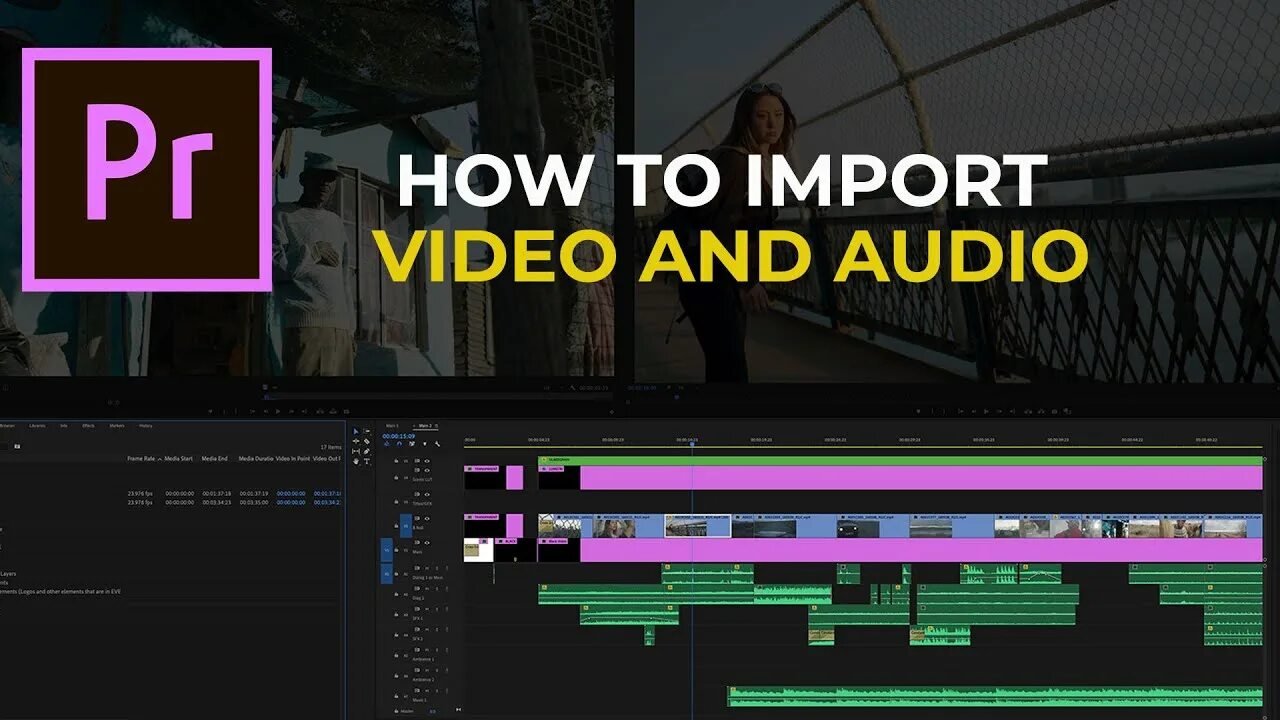Step back one frame in Program monitor
The width and height of the screenshot is (1280, 720).
pyautogui.click(x=973, y=411)
